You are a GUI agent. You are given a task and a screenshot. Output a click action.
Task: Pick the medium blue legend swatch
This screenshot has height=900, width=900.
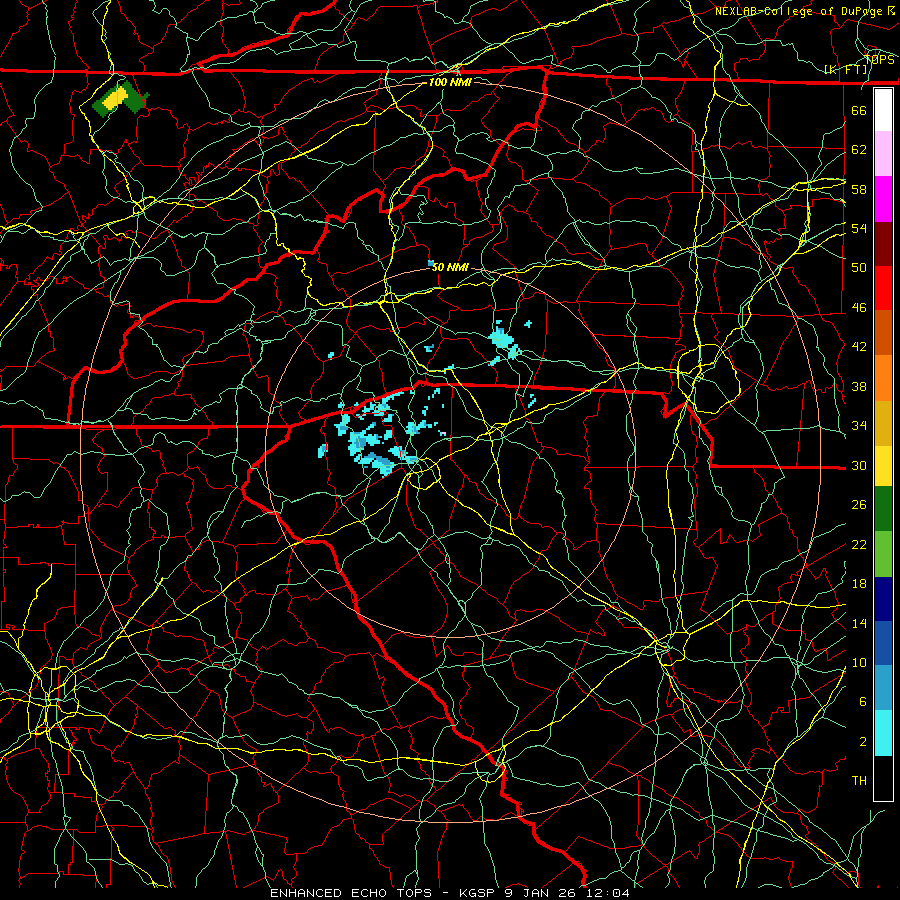883,643
